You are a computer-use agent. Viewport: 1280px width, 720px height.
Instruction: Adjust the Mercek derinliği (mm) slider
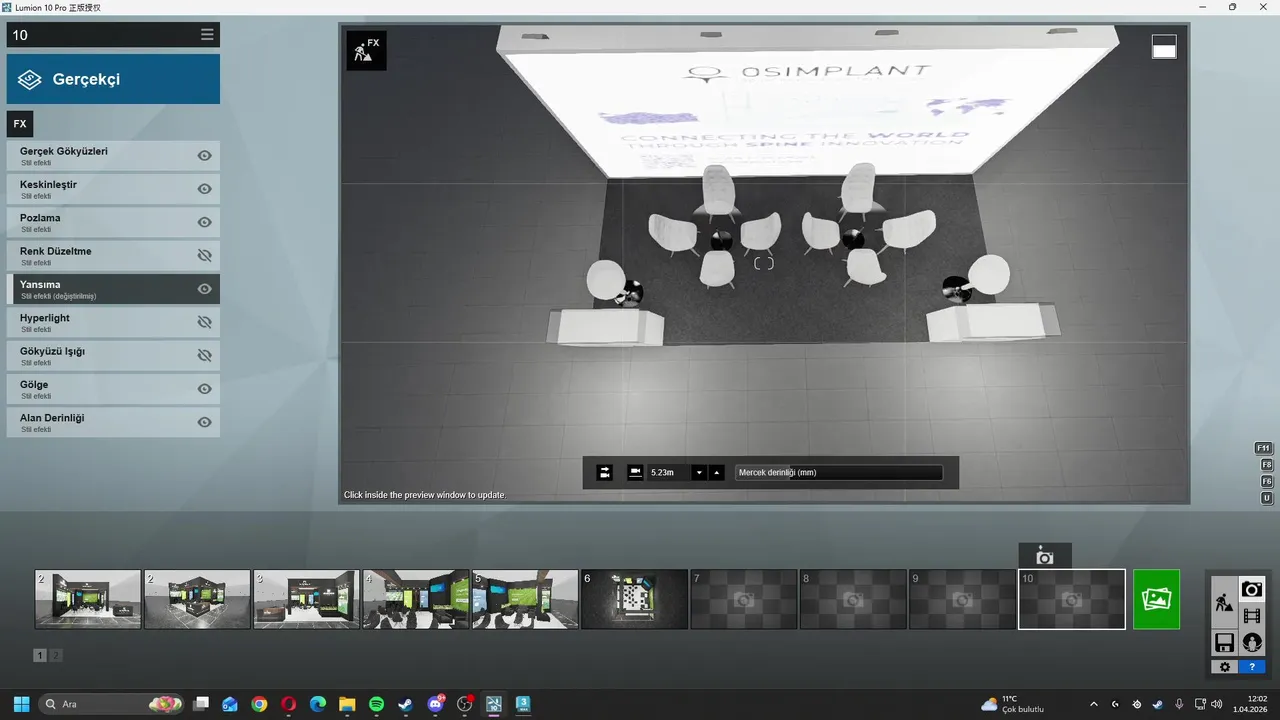click(x=839, y=473)
